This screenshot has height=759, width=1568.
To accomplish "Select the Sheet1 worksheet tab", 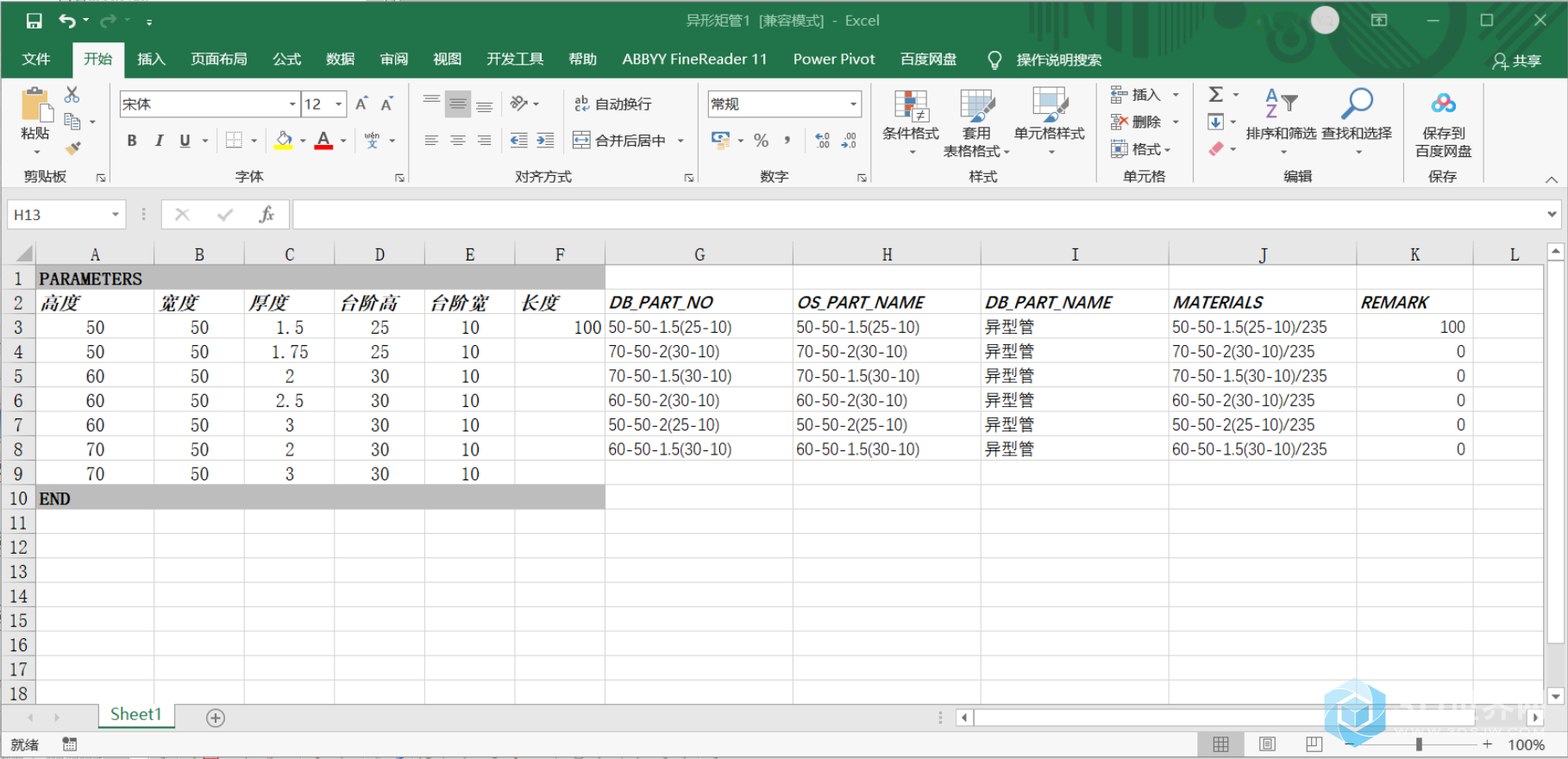I will [136, 715].
